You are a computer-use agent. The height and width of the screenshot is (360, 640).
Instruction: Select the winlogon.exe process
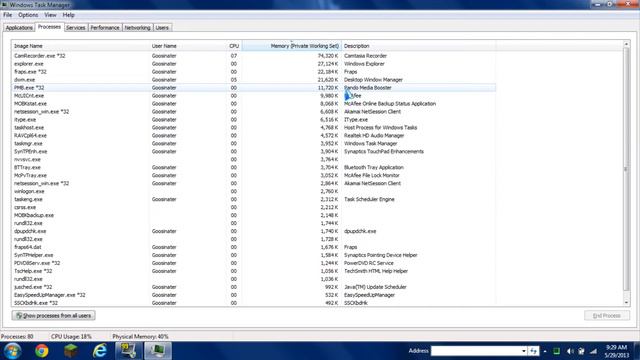click(x=254, y=191)
